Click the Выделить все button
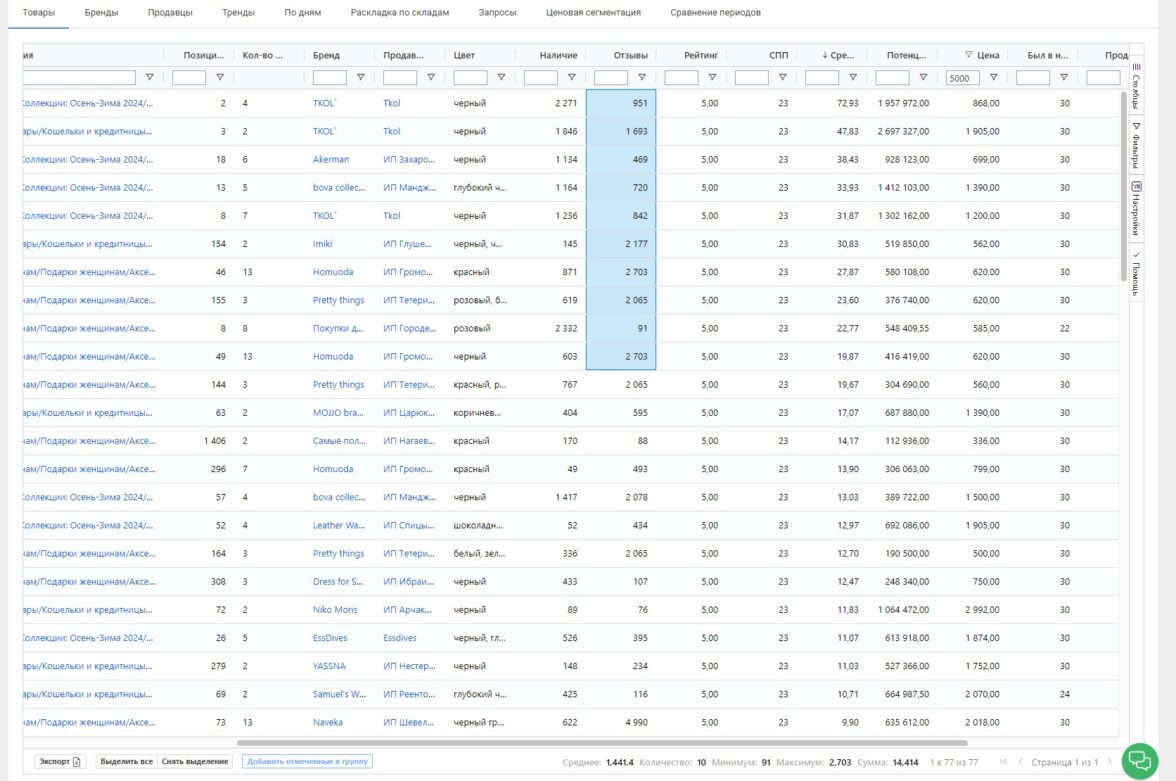The height and width of the screenshot is (781, 1176). point(126,762)
